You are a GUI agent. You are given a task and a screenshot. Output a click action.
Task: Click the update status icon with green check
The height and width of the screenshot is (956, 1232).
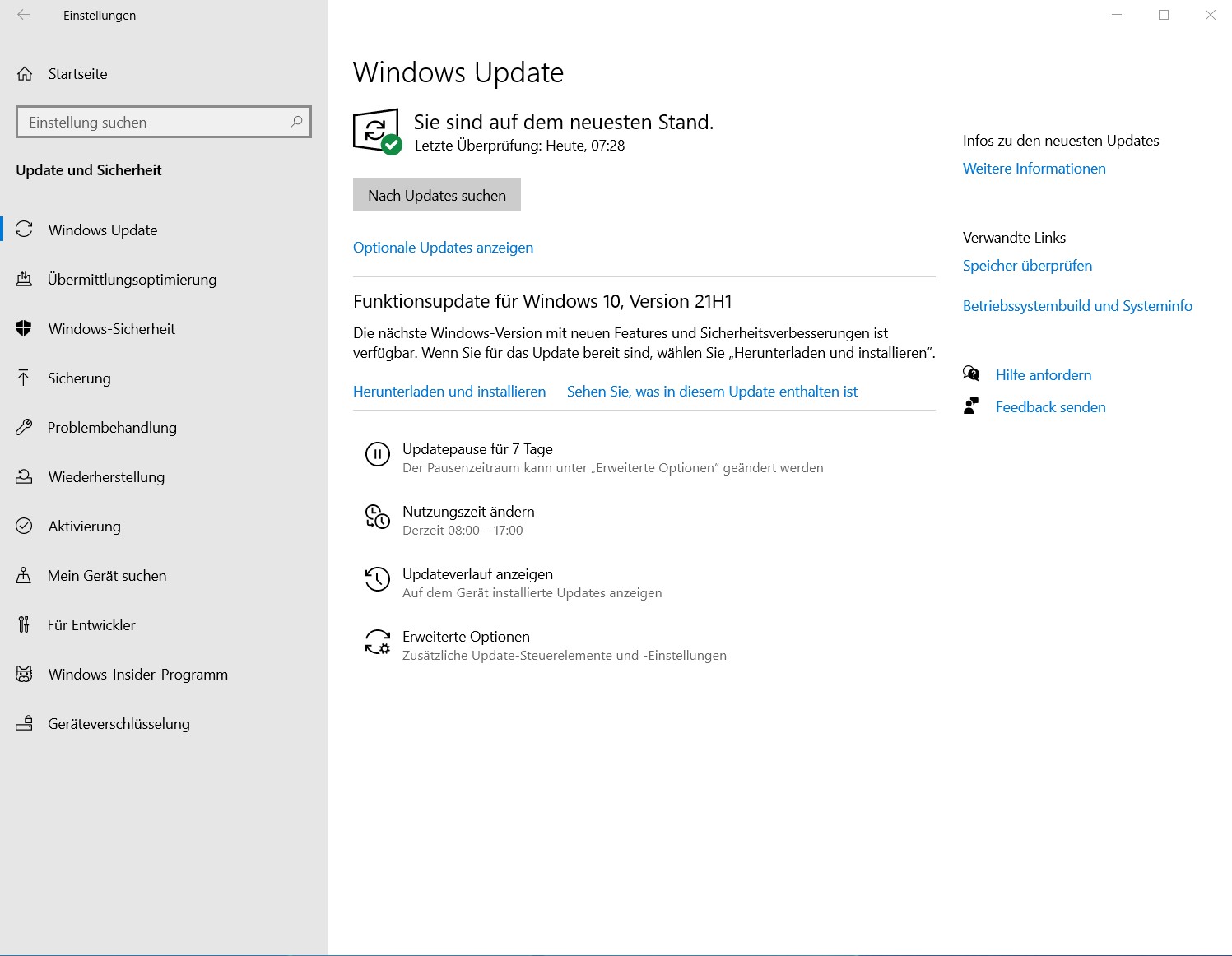[377, 132]
